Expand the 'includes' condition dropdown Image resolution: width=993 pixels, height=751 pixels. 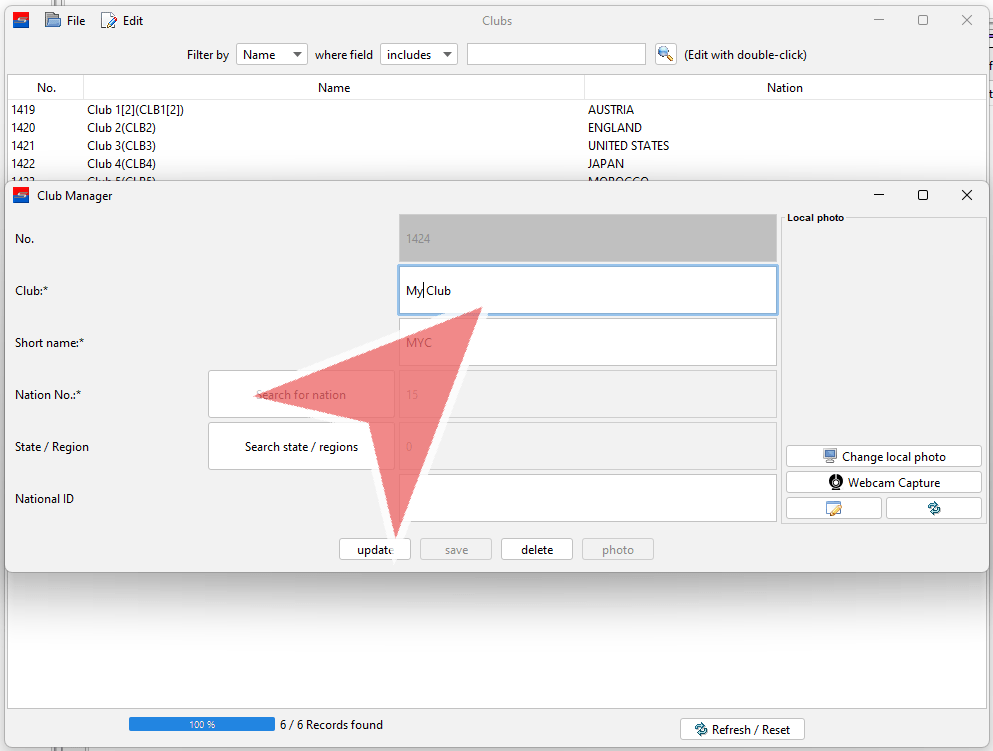click(418, 55)
